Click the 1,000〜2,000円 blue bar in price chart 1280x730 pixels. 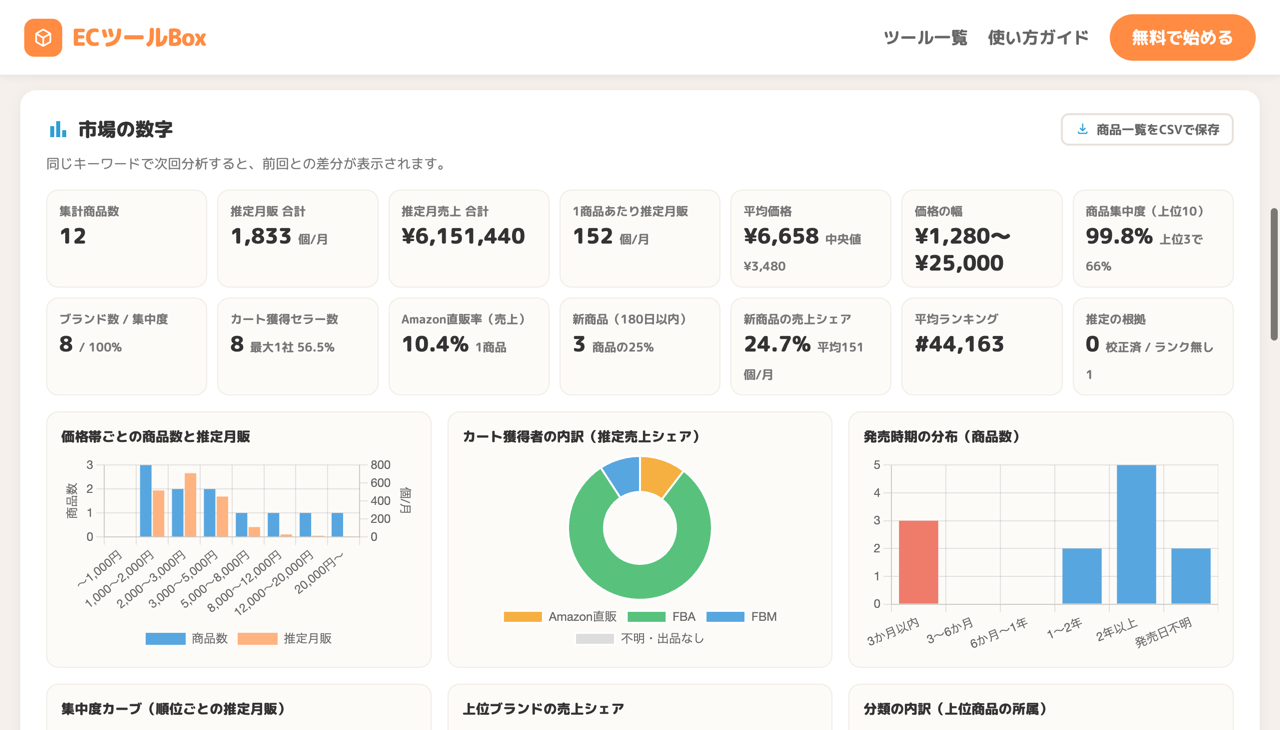[146, 501]
